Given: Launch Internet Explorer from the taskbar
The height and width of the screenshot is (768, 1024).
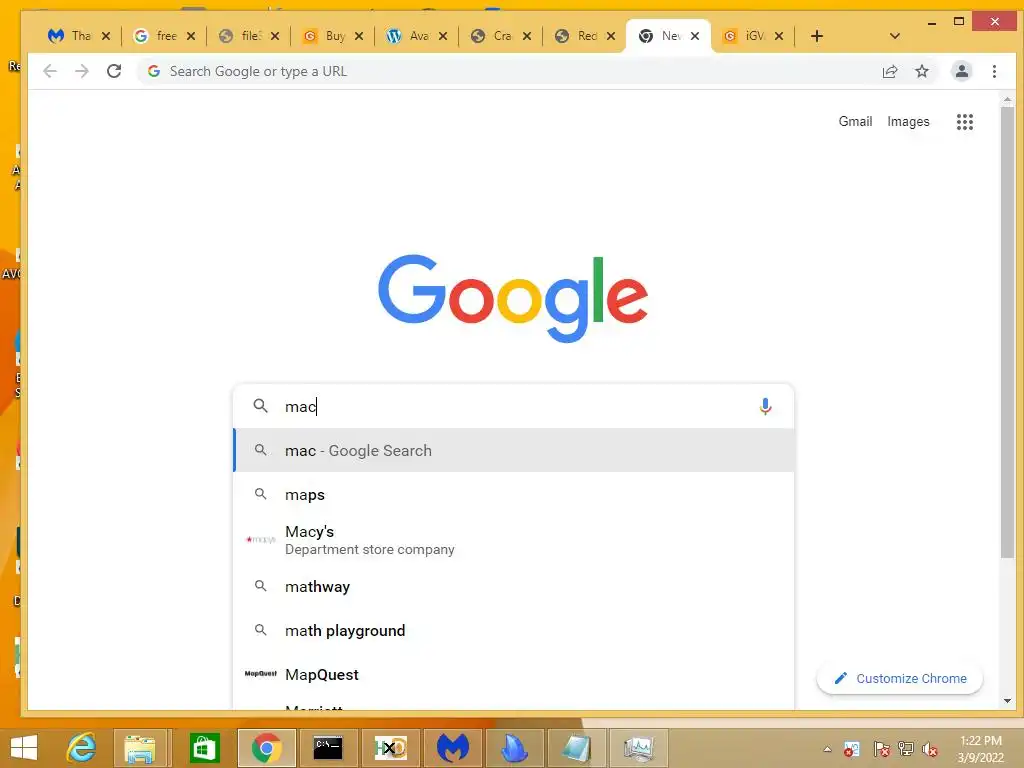Looking at the screenshot, I should pos(82,748).
